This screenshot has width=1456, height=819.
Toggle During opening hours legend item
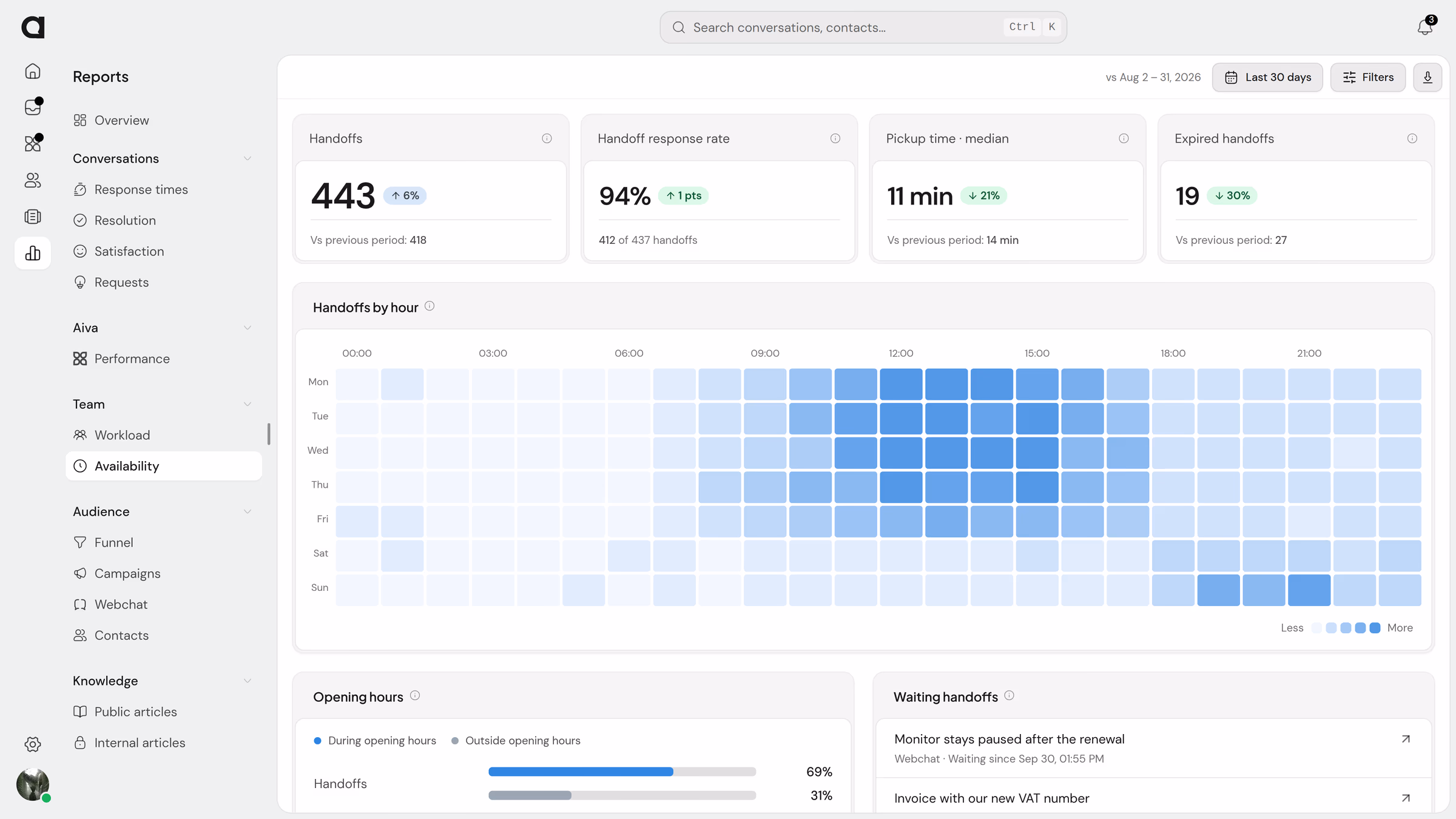pos(375,740)
